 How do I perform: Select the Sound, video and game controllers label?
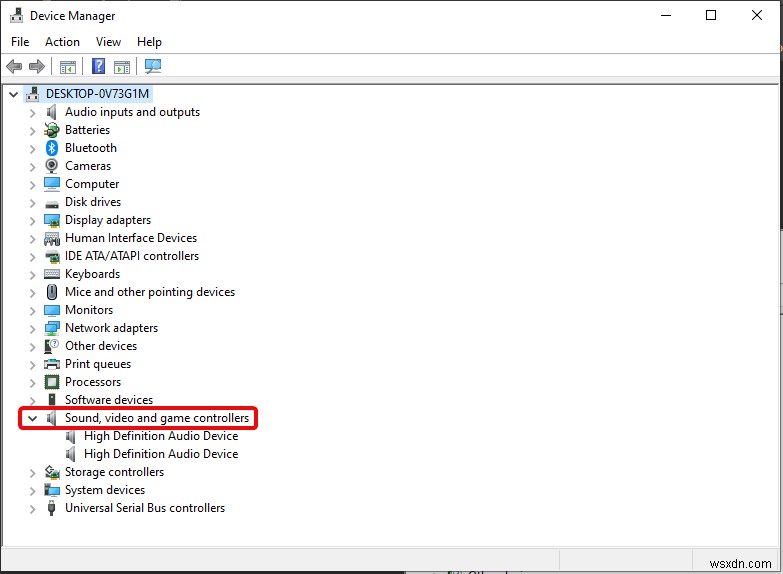[157, 418]
